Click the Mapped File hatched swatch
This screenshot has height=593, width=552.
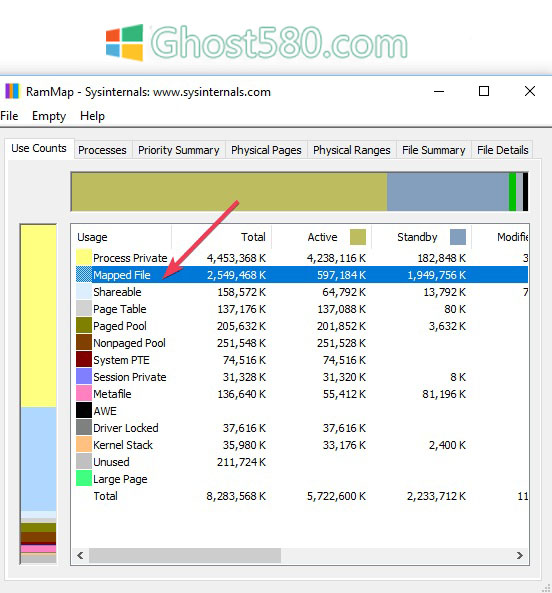tap(84, 275)
